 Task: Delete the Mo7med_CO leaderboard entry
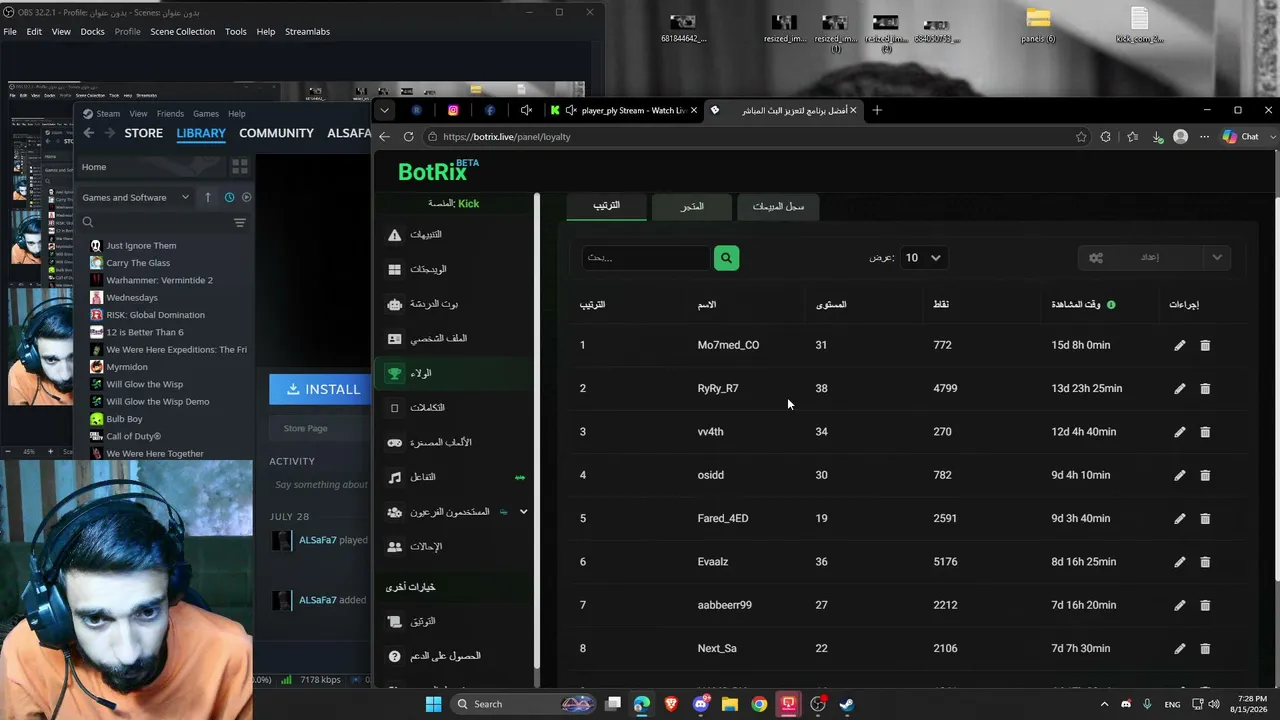point(1205,345)
